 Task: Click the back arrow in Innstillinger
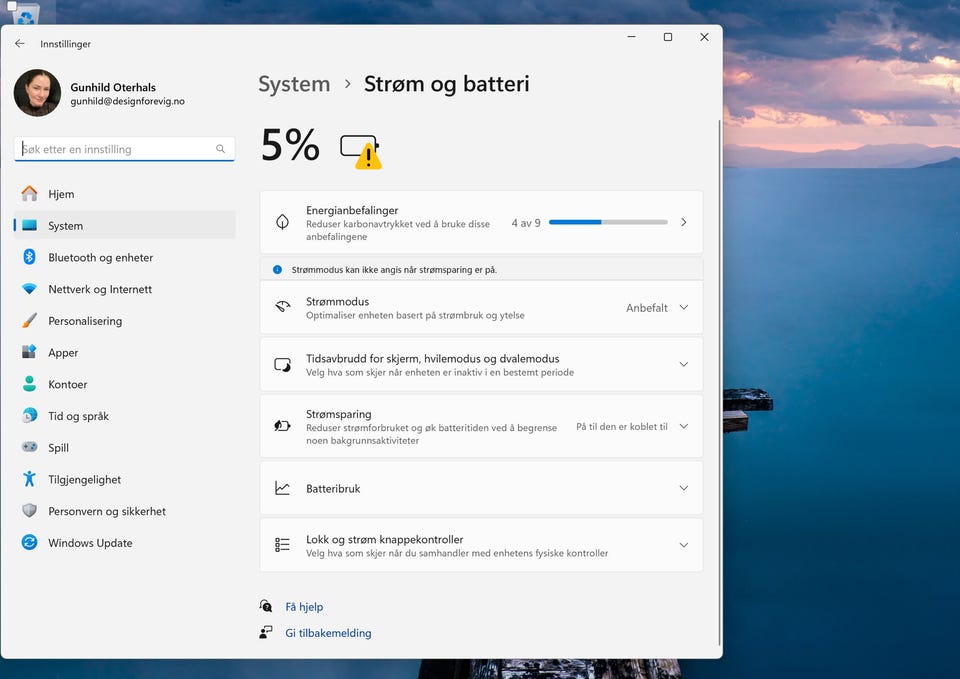(x=20, y=44)
